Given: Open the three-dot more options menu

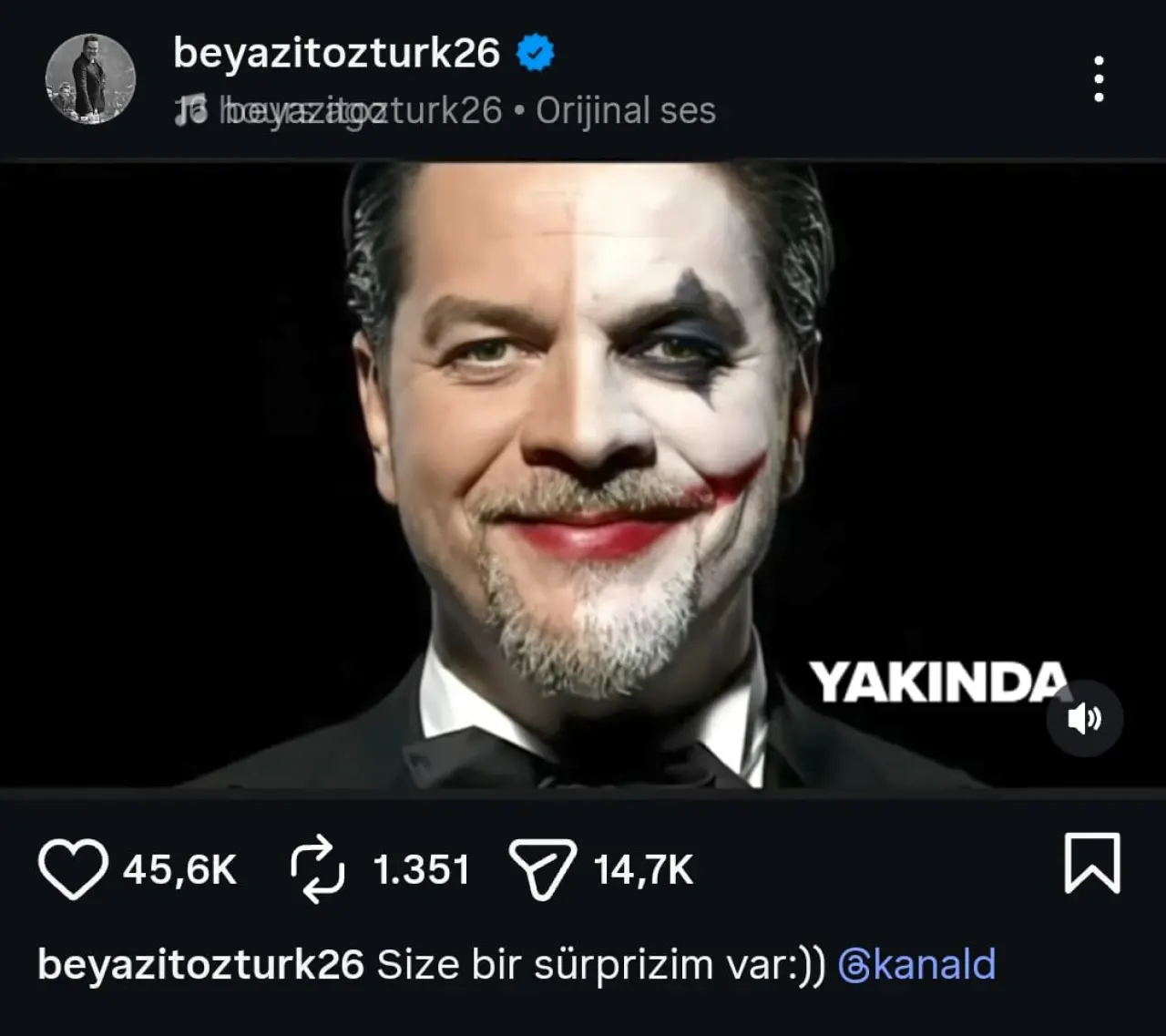Looking at the screenshot, I should click(1099, 79).
